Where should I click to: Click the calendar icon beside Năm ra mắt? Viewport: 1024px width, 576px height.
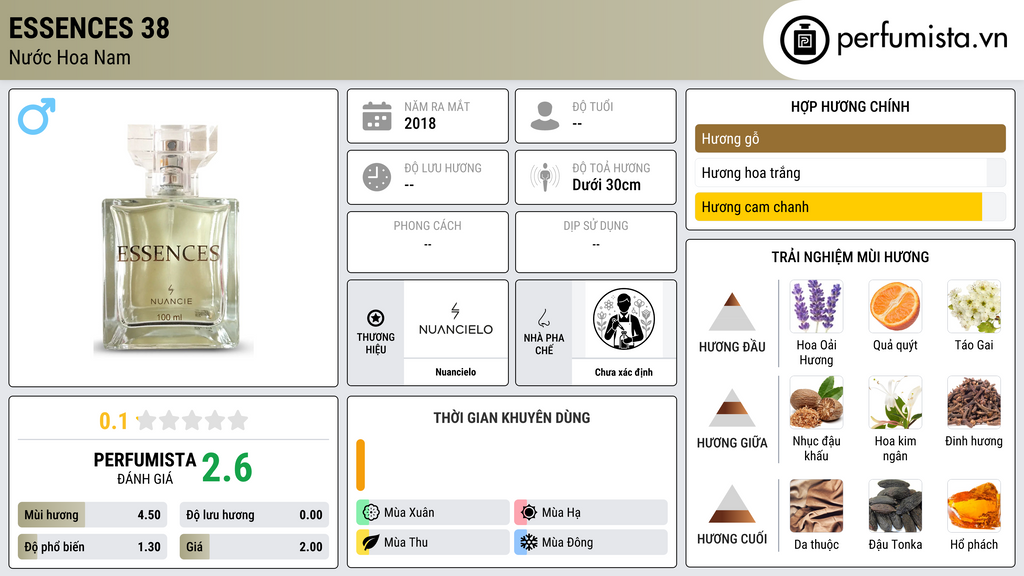[x=377, y=116]
